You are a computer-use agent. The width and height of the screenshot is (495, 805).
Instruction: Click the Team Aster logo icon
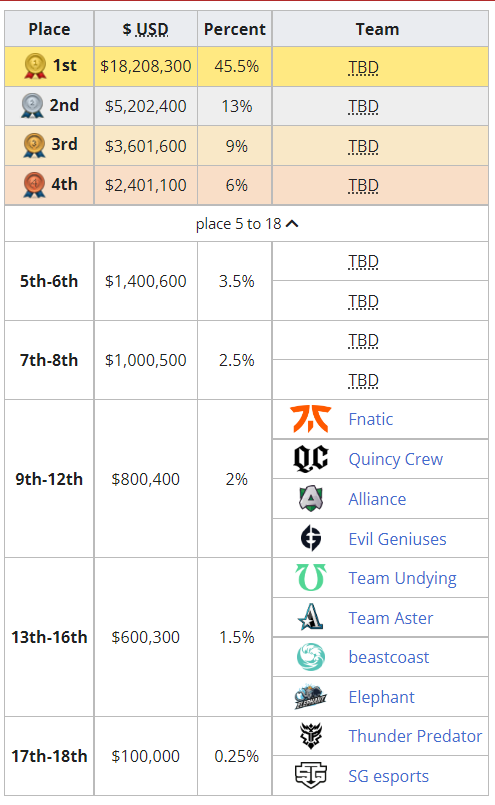click(311, 617)
